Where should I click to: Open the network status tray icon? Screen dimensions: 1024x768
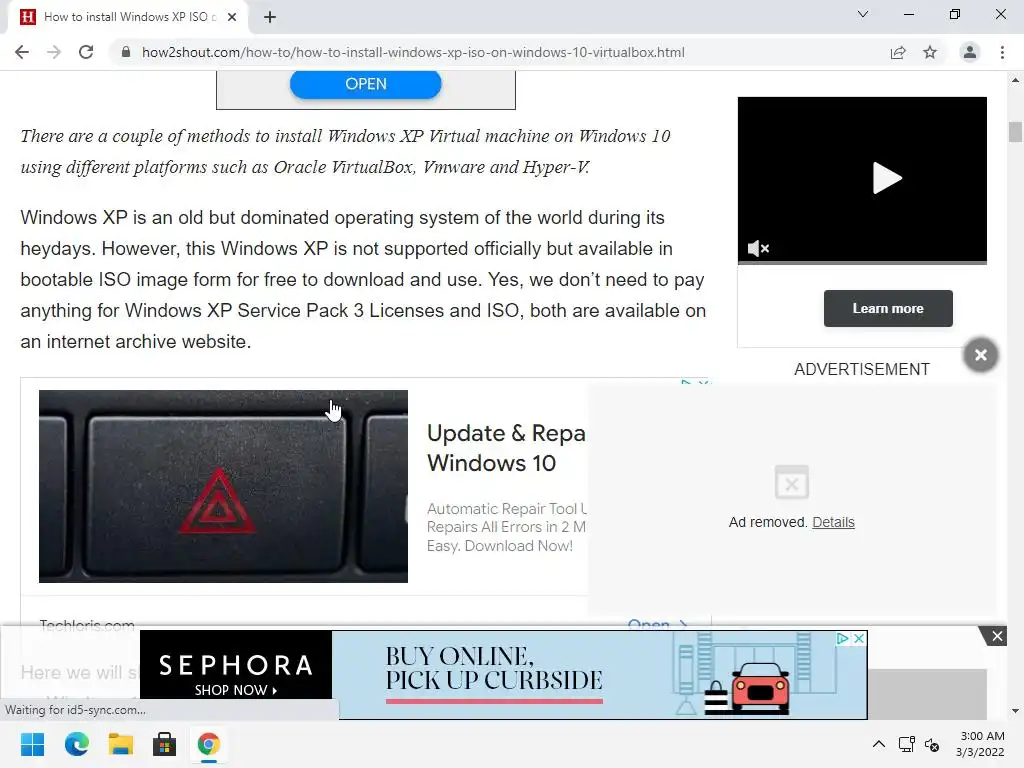pos(906,744)
